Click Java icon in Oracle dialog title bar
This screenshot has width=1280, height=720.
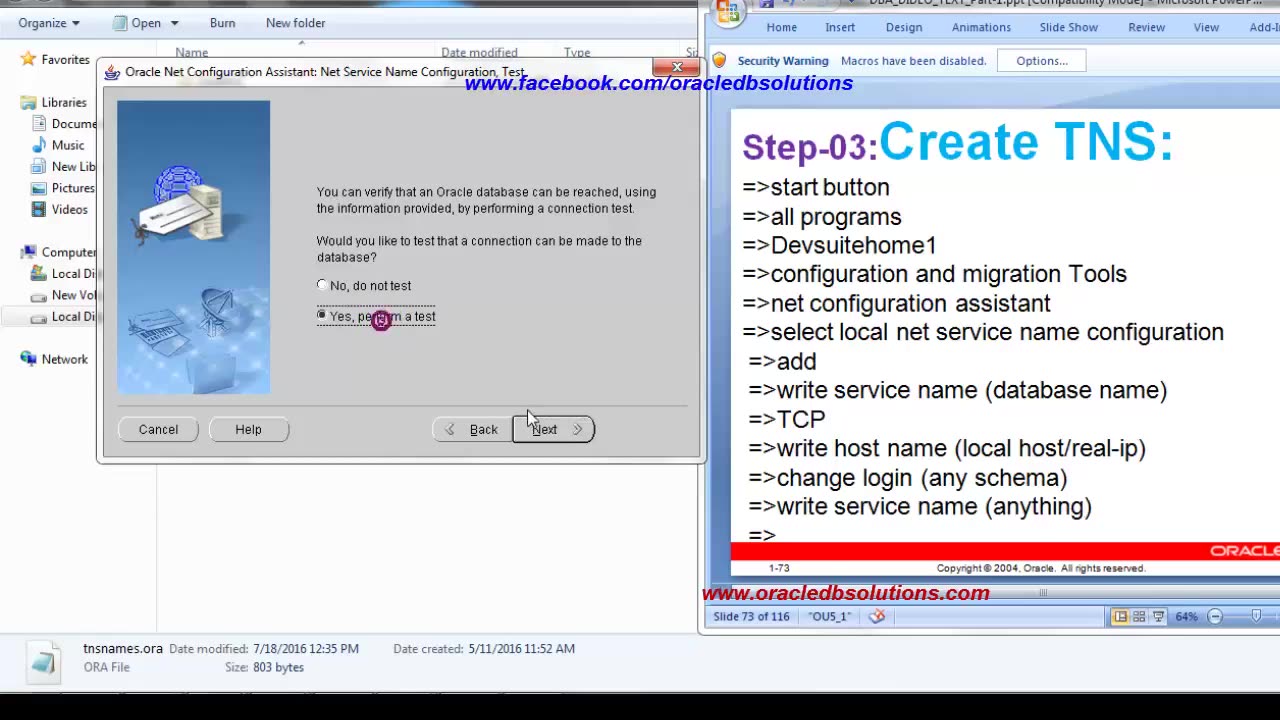point(112,72)
